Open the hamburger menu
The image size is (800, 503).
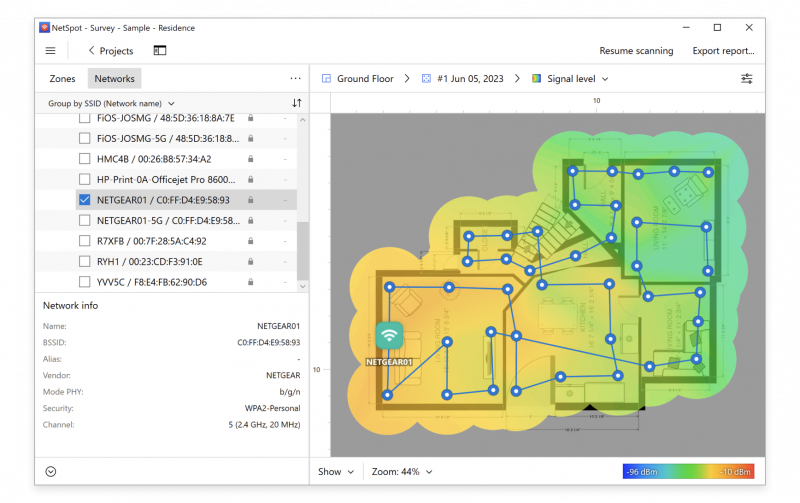(51, 51)
